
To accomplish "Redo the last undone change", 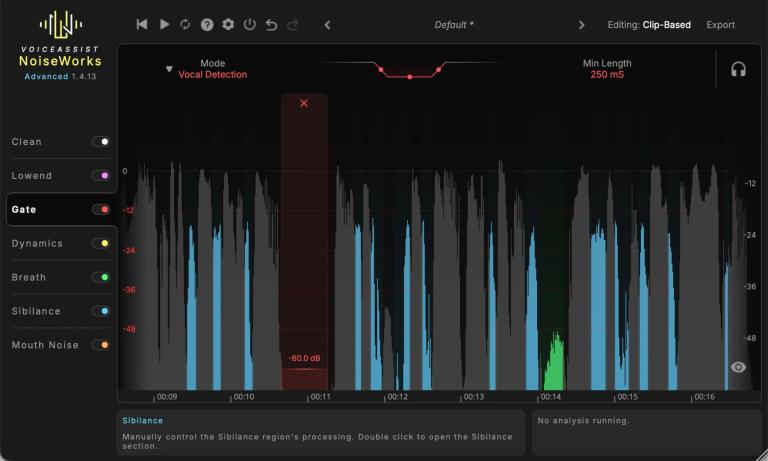I will point(292,24).
